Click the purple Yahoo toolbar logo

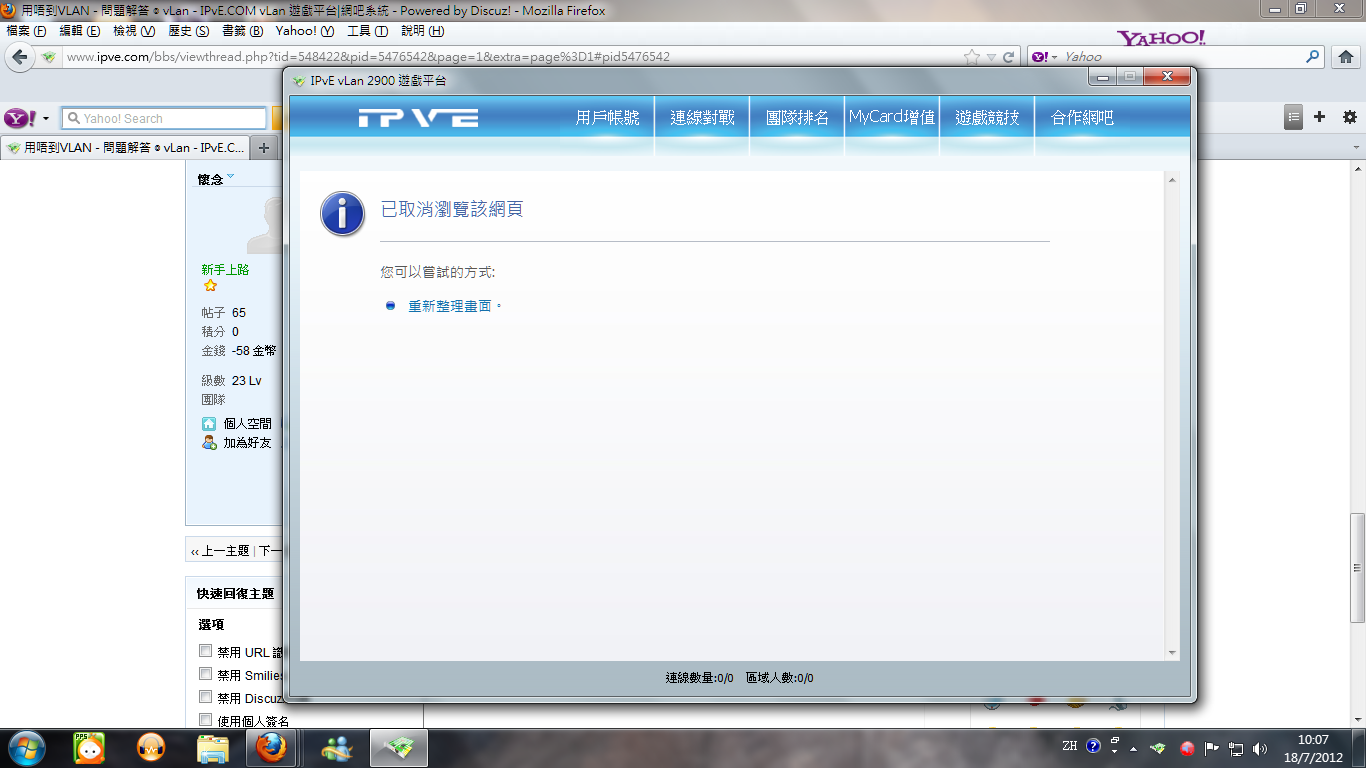19,118
